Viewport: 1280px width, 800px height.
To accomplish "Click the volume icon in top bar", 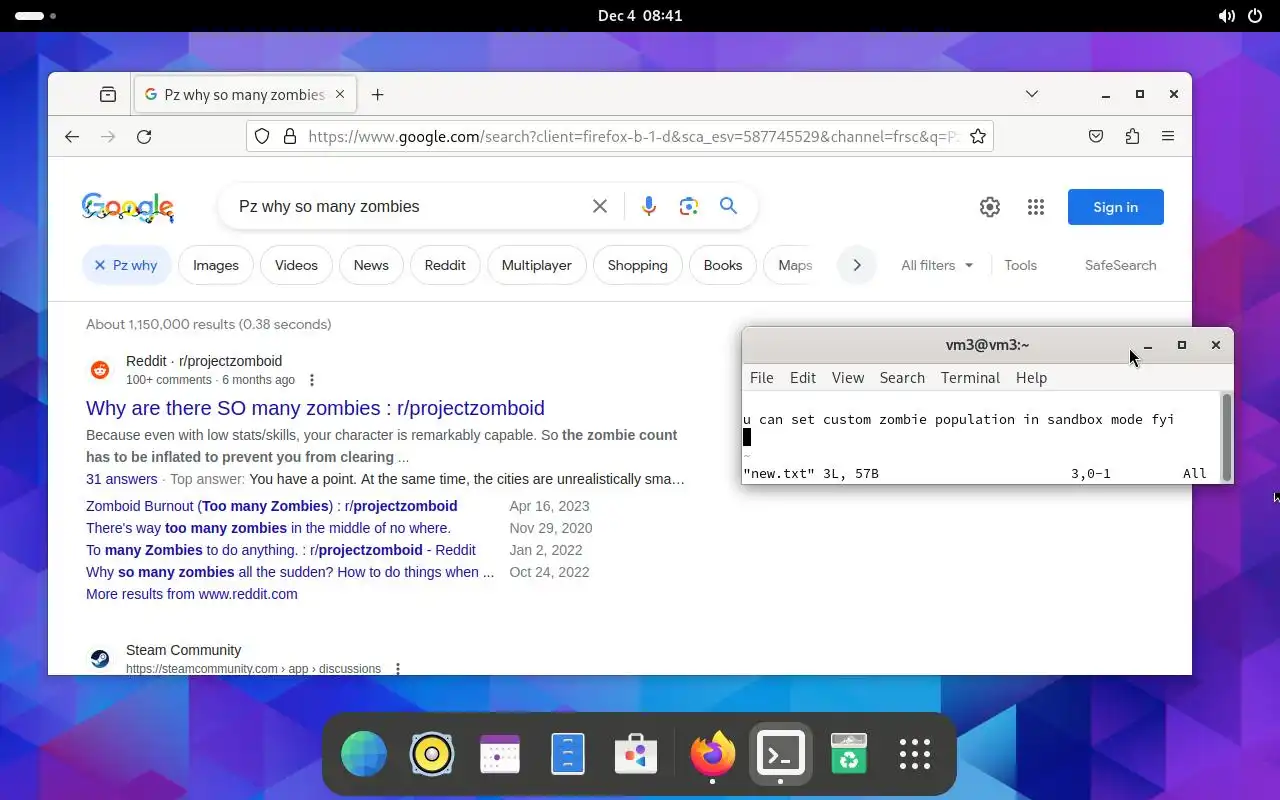I will 1226,16.
